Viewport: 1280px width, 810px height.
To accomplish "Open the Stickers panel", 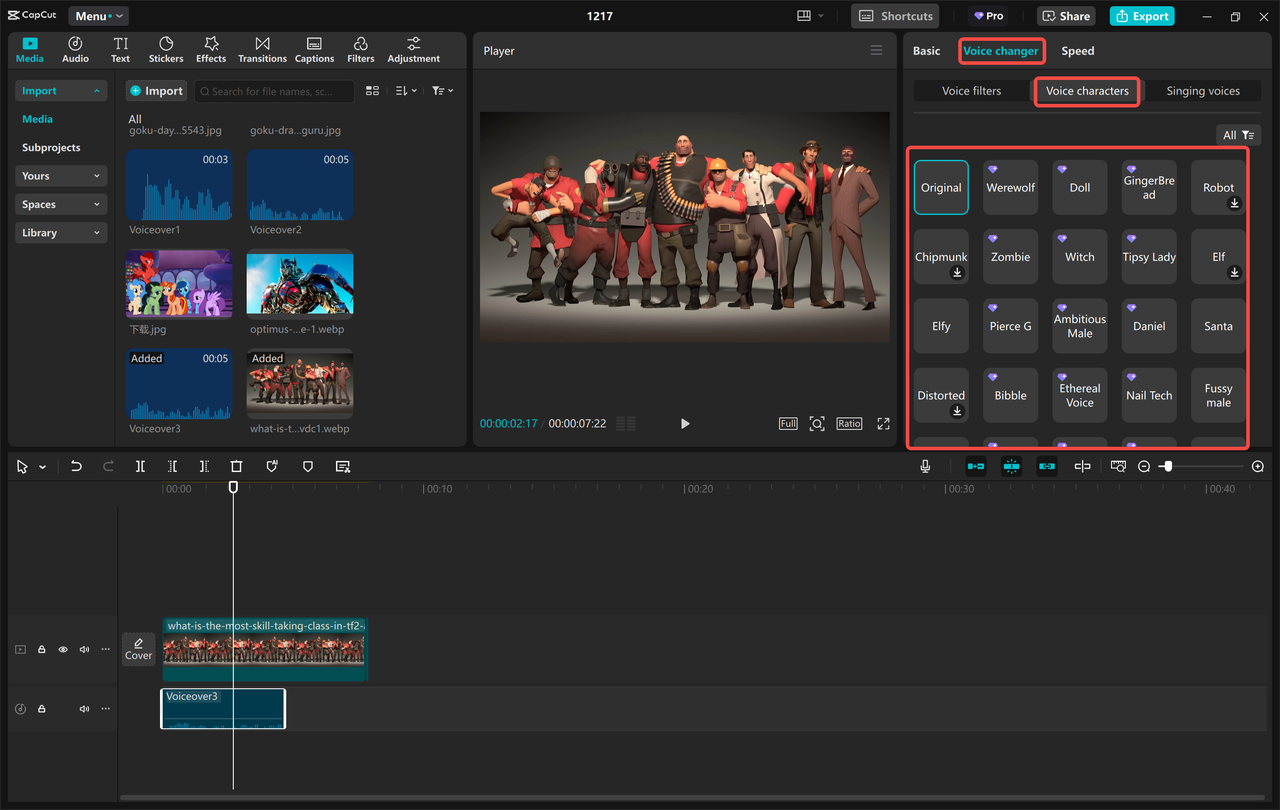I will coord(166,48).
